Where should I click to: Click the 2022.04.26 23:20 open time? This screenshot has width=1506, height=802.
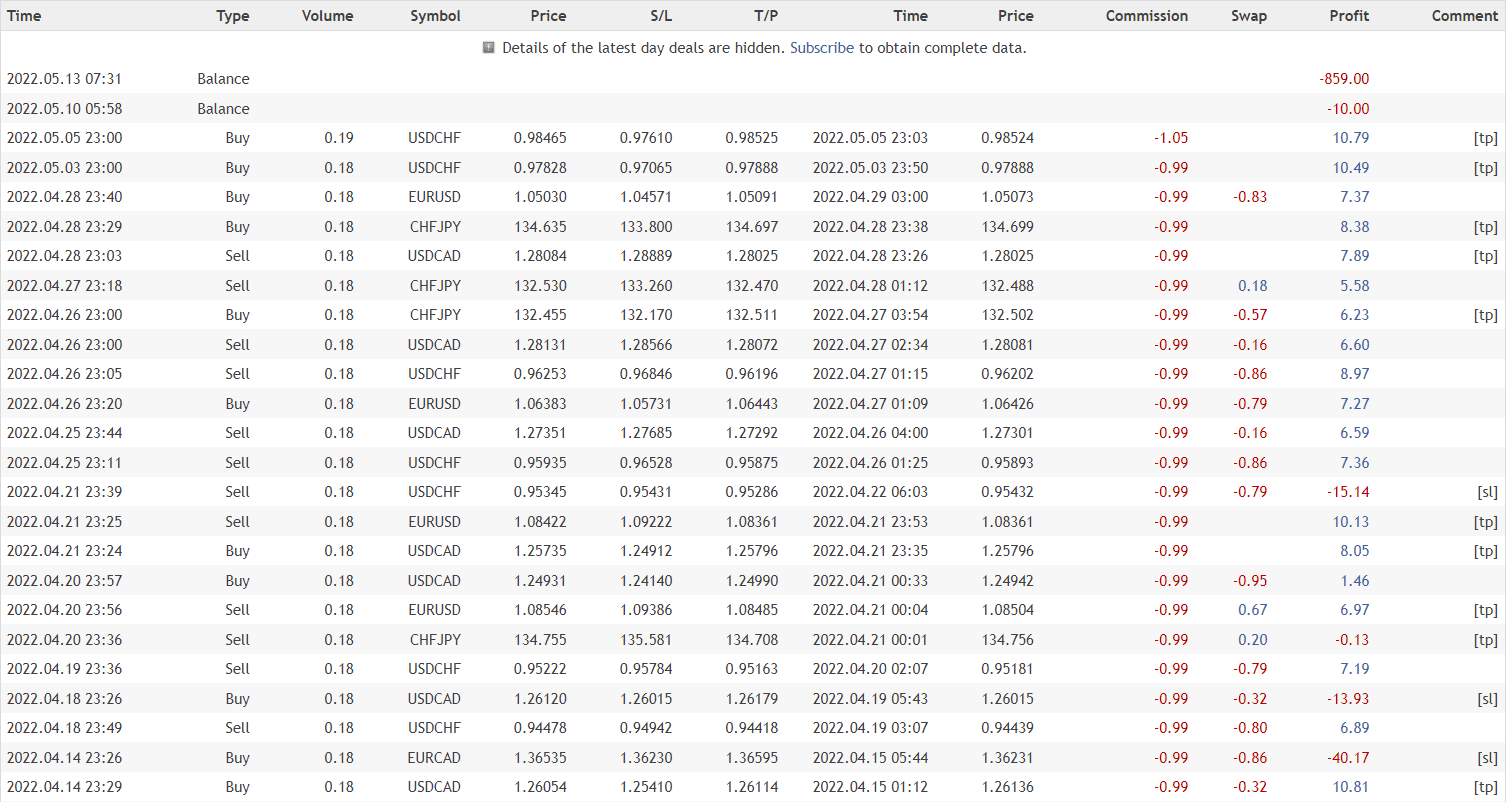(65, 404)
